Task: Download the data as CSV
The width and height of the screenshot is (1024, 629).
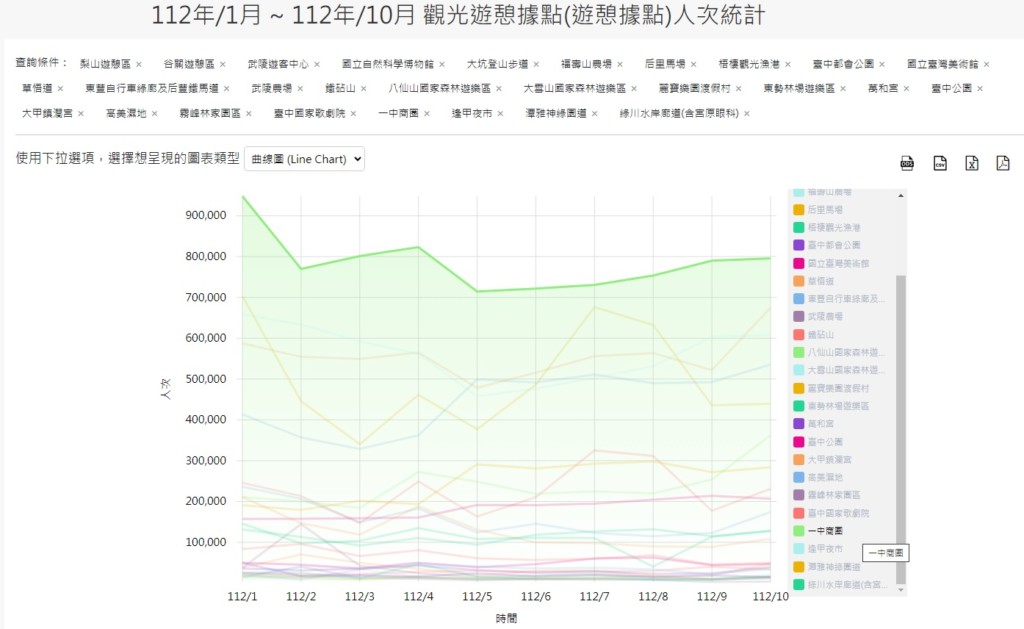Action: [939, 163]
